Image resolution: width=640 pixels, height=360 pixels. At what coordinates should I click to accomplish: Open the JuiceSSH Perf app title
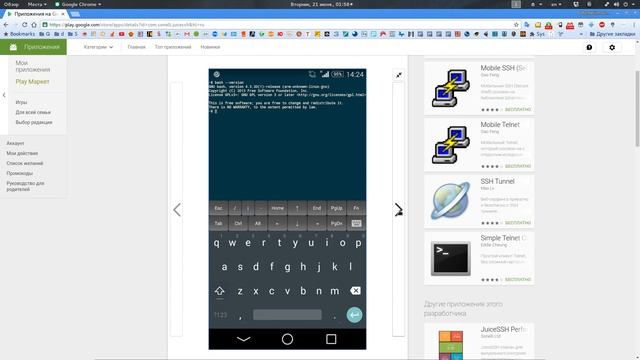[504, 329]
